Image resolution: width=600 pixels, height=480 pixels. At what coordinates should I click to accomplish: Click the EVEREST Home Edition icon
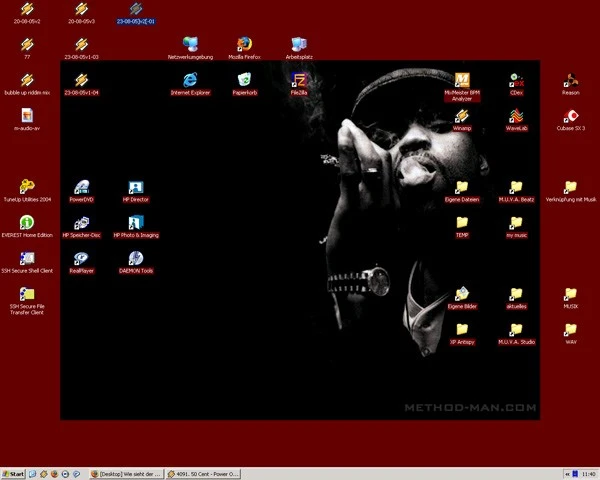point(27,223)
